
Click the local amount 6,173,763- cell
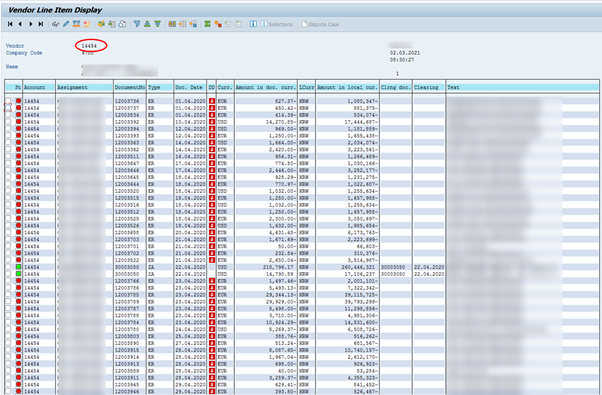[x=363, y=232]
